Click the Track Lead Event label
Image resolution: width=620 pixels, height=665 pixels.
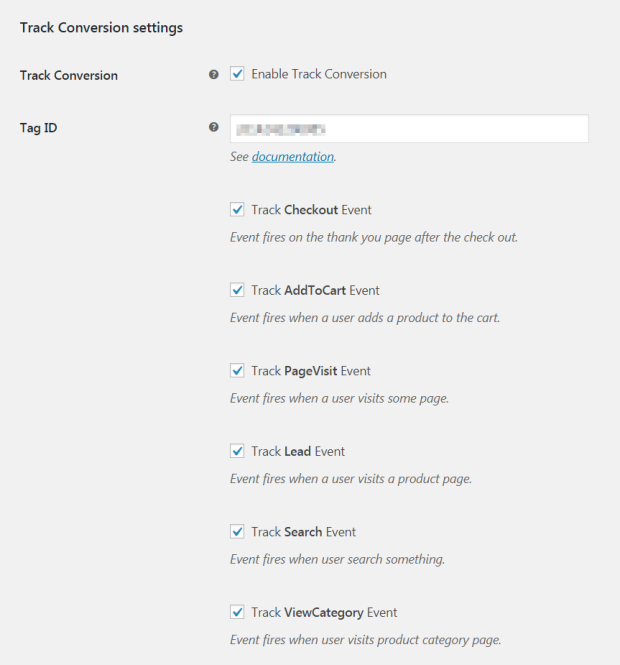click(x=298, y=451)
